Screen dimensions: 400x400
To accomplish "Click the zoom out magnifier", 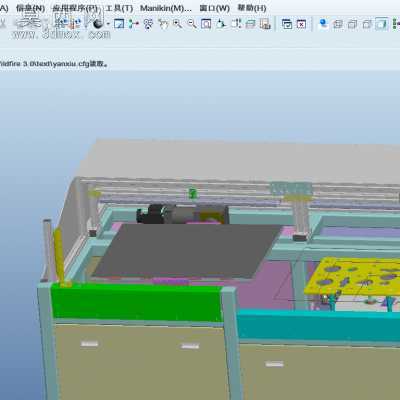I will (192, 24).
